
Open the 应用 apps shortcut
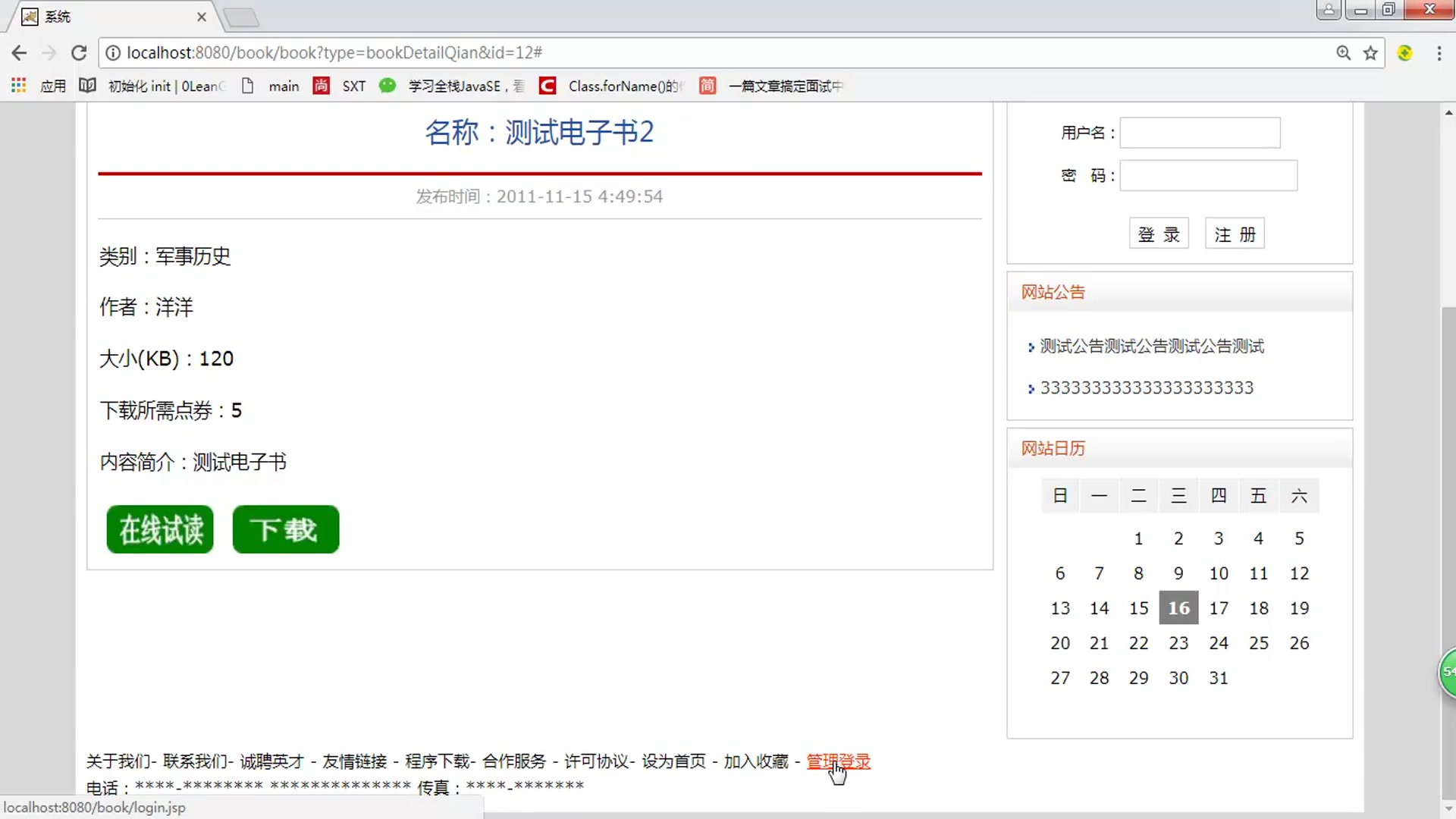[53, 86]
